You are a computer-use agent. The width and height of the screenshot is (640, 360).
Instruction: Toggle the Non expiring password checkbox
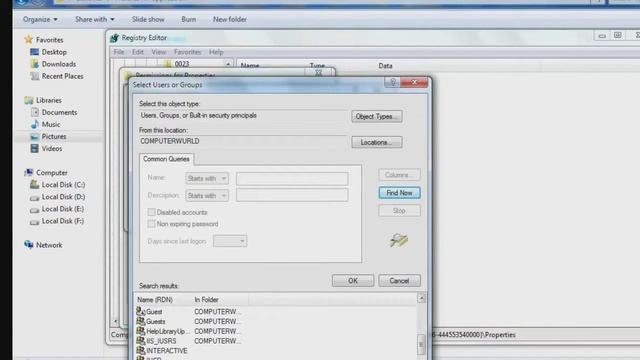pos(151,224)
